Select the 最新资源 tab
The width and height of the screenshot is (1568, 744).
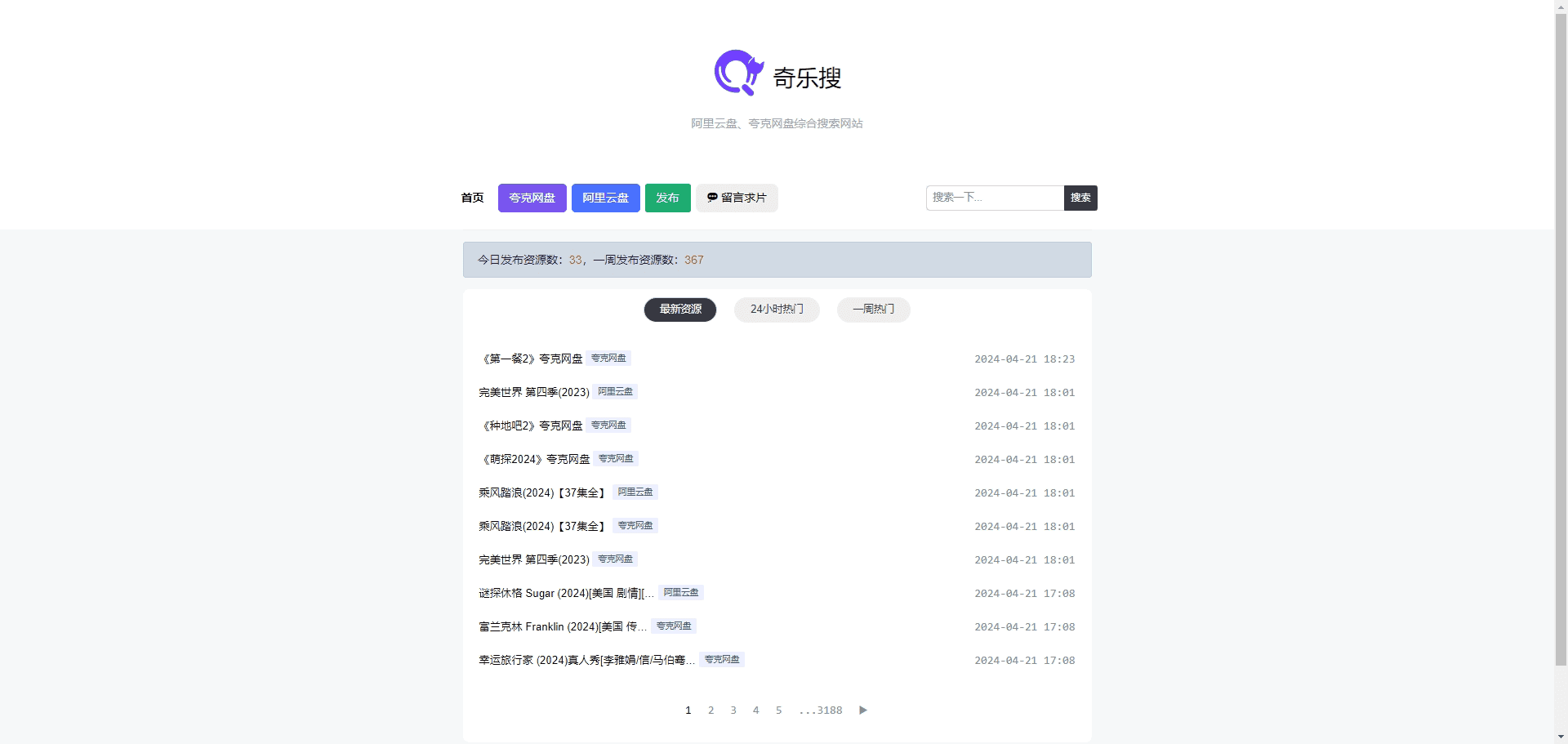[680, 310]
